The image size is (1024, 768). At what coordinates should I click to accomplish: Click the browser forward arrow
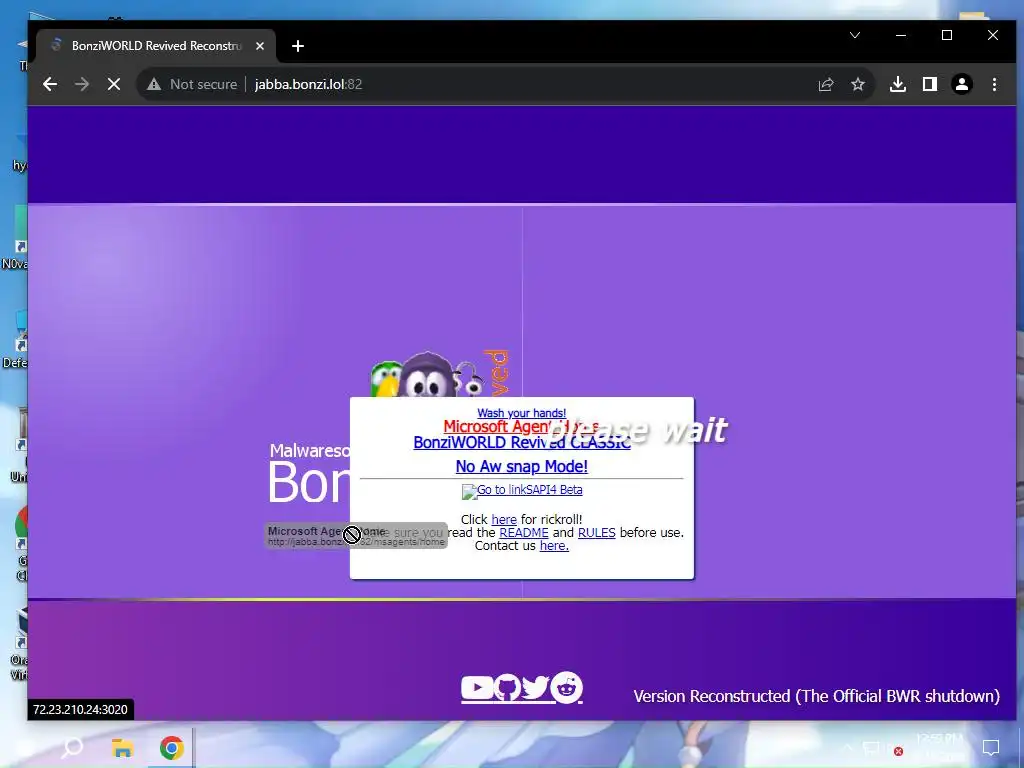(x=82, y=84)
